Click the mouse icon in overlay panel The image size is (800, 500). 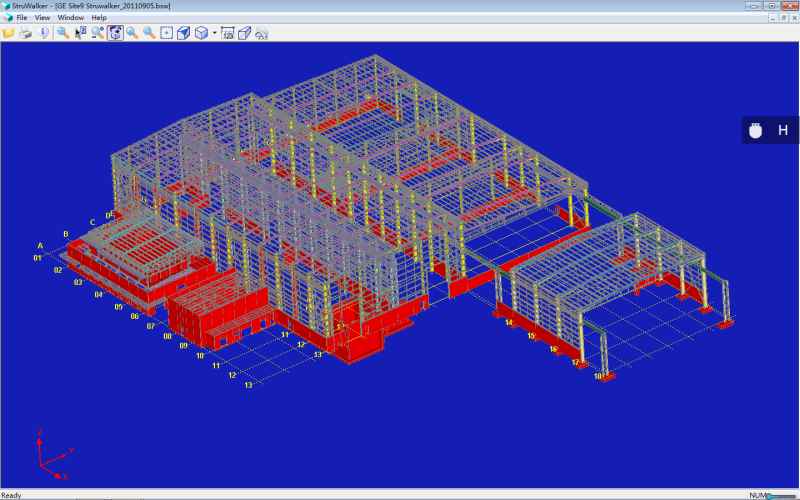point(757,130)
